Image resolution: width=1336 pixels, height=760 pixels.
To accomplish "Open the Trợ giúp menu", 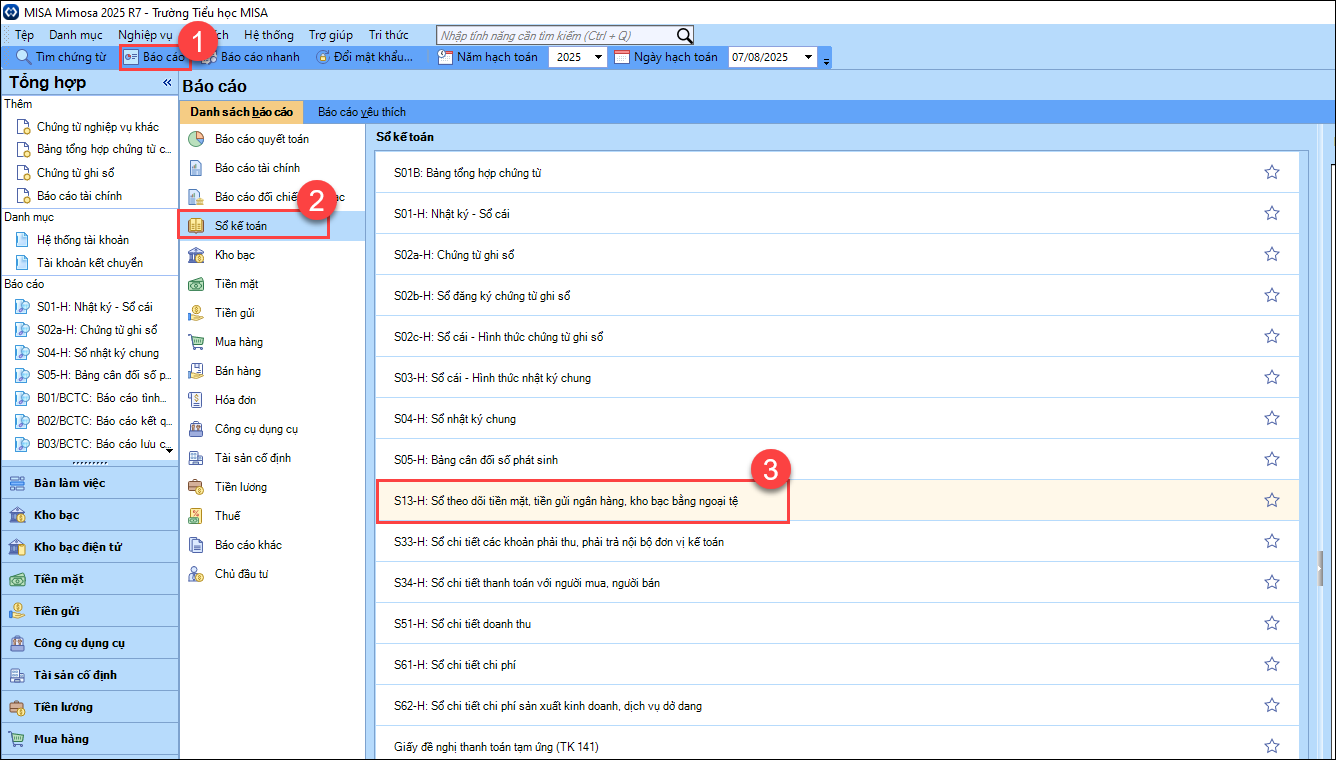I will pyautogui.click(x=331, y=35).
